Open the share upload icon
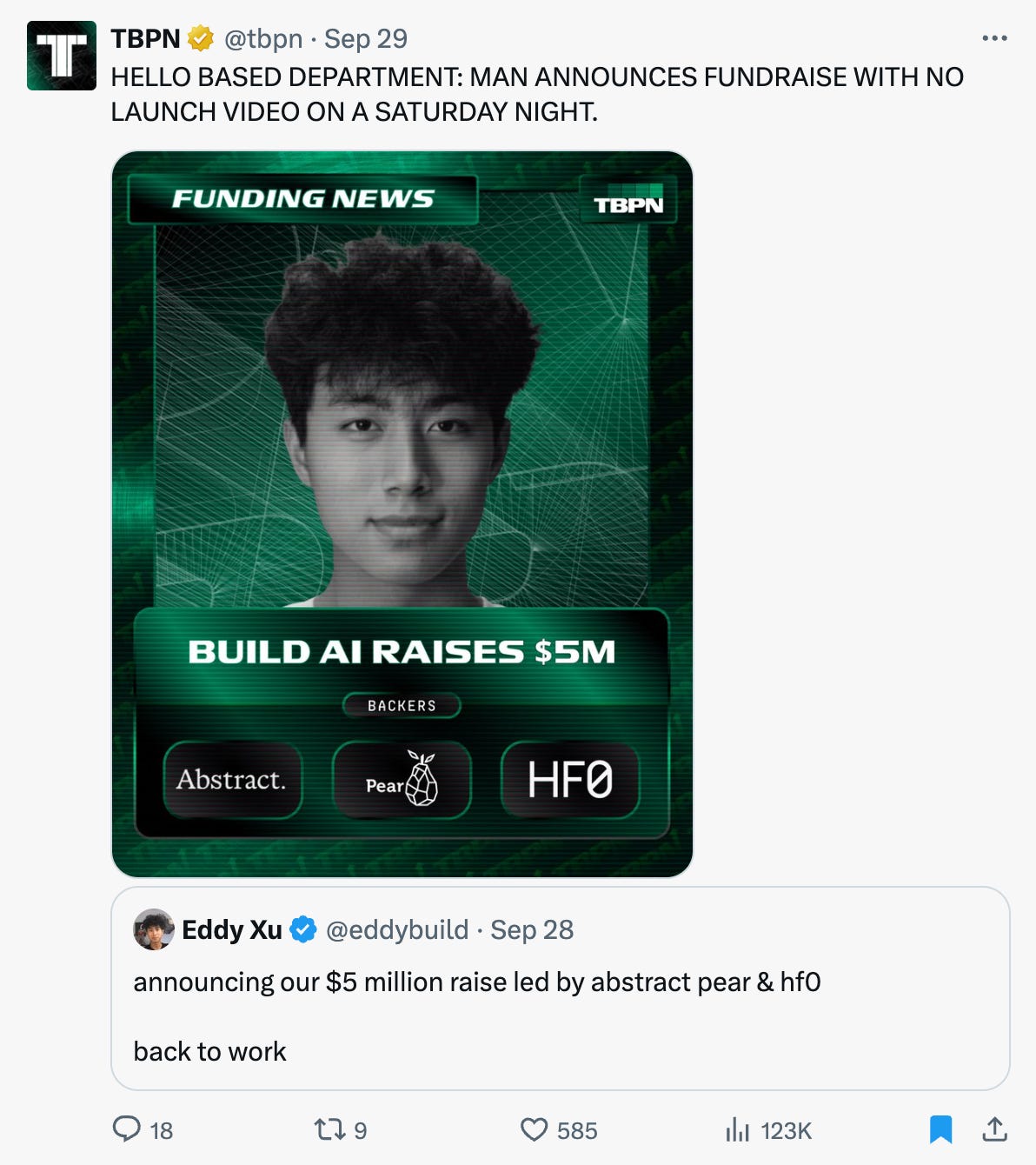This screenshot has height=1165, width=1036. pos(994,1129)
